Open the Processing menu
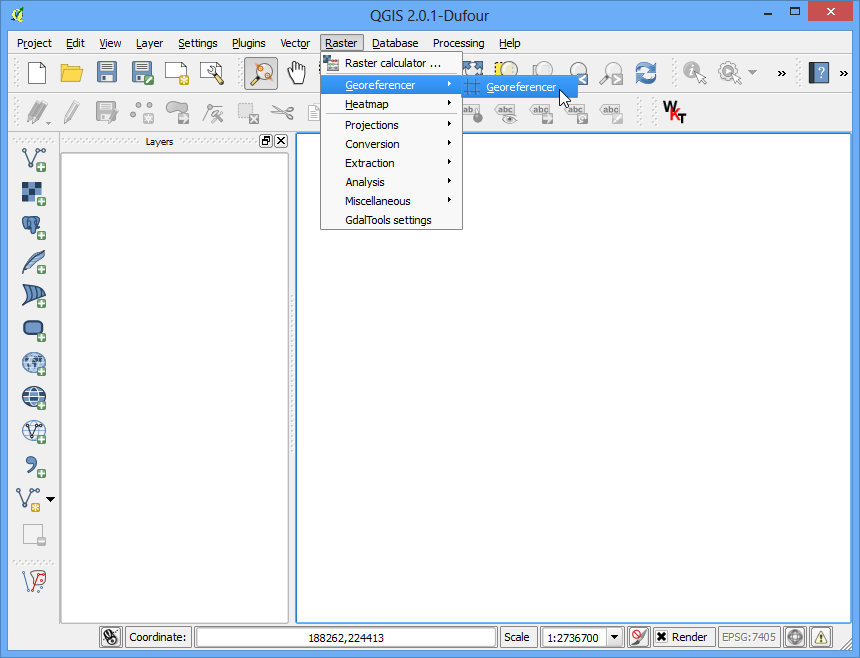The width and height of the screenshot is (860, 658). click(x=459, y=43)
